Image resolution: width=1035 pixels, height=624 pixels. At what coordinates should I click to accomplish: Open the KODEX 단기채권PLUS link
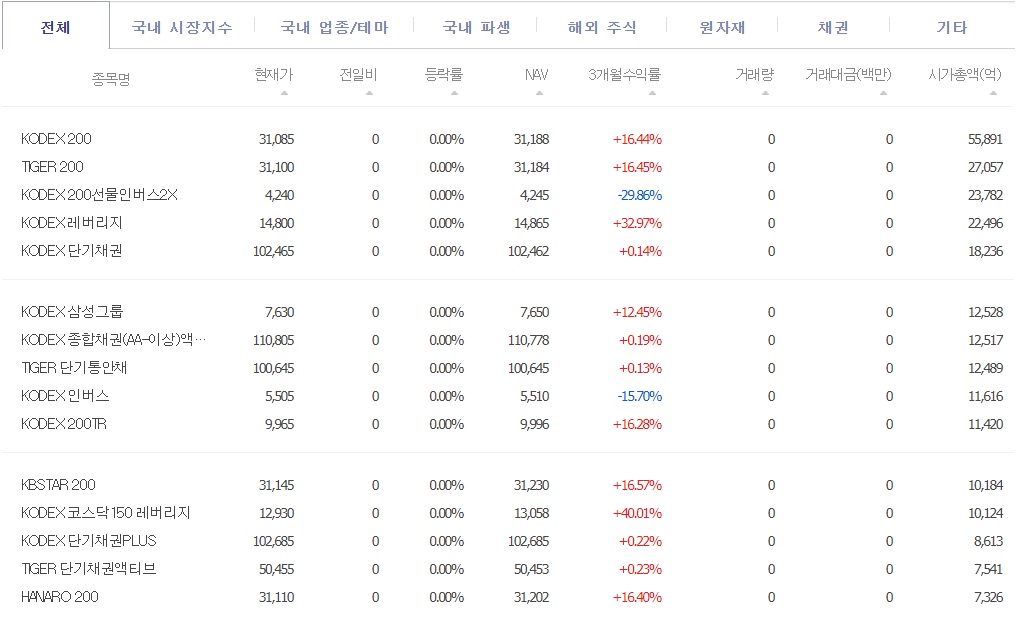click(88, 541)
